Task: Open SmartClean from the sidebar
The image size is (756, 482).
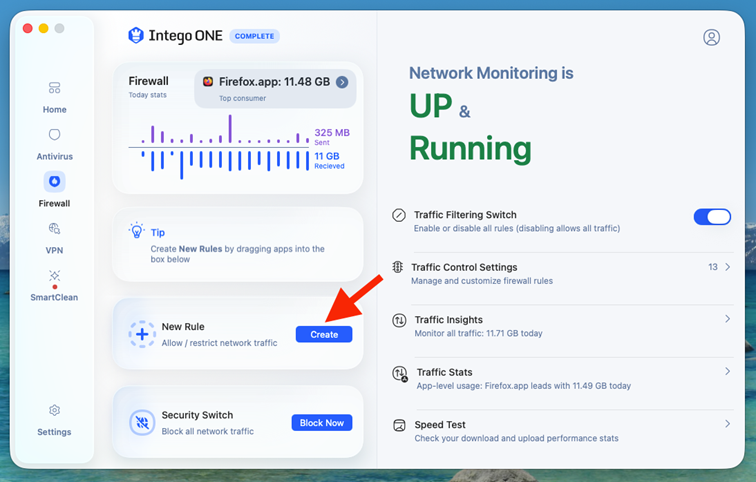Action: point(54,286)
